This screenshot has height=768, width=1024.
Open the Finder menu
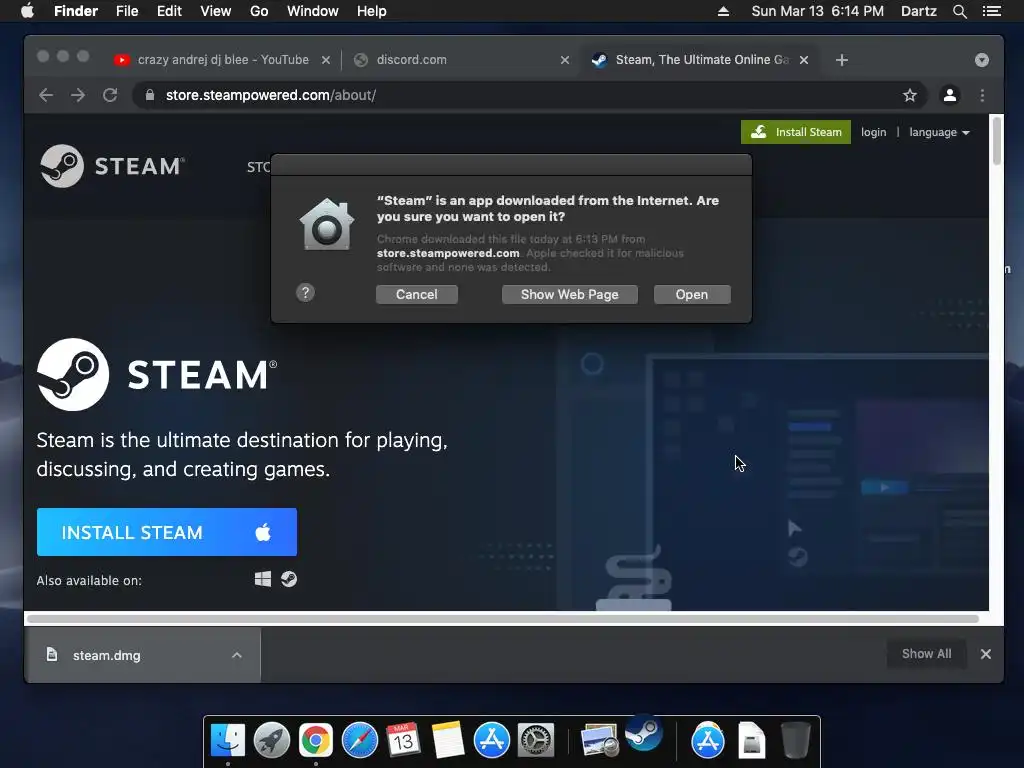76,11
